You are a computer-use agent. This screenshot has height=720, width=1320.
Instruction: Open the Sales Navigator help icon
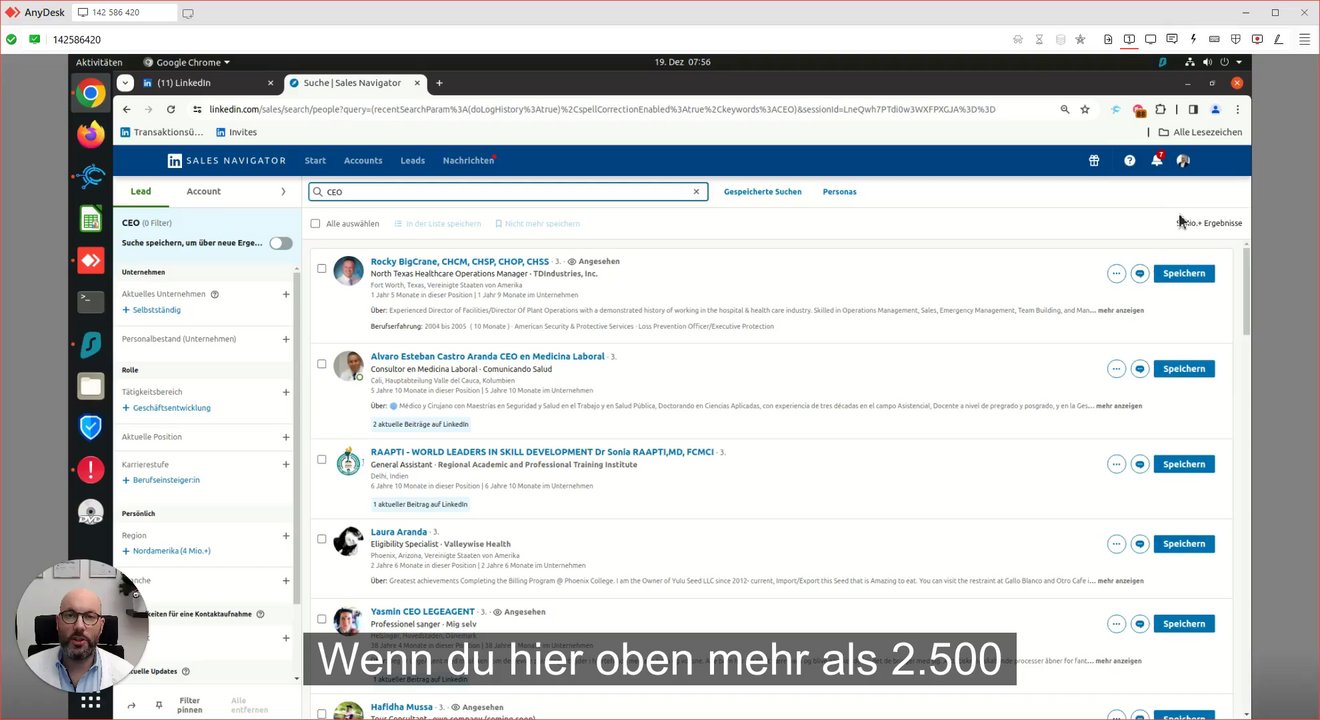tap(1129, 160)
